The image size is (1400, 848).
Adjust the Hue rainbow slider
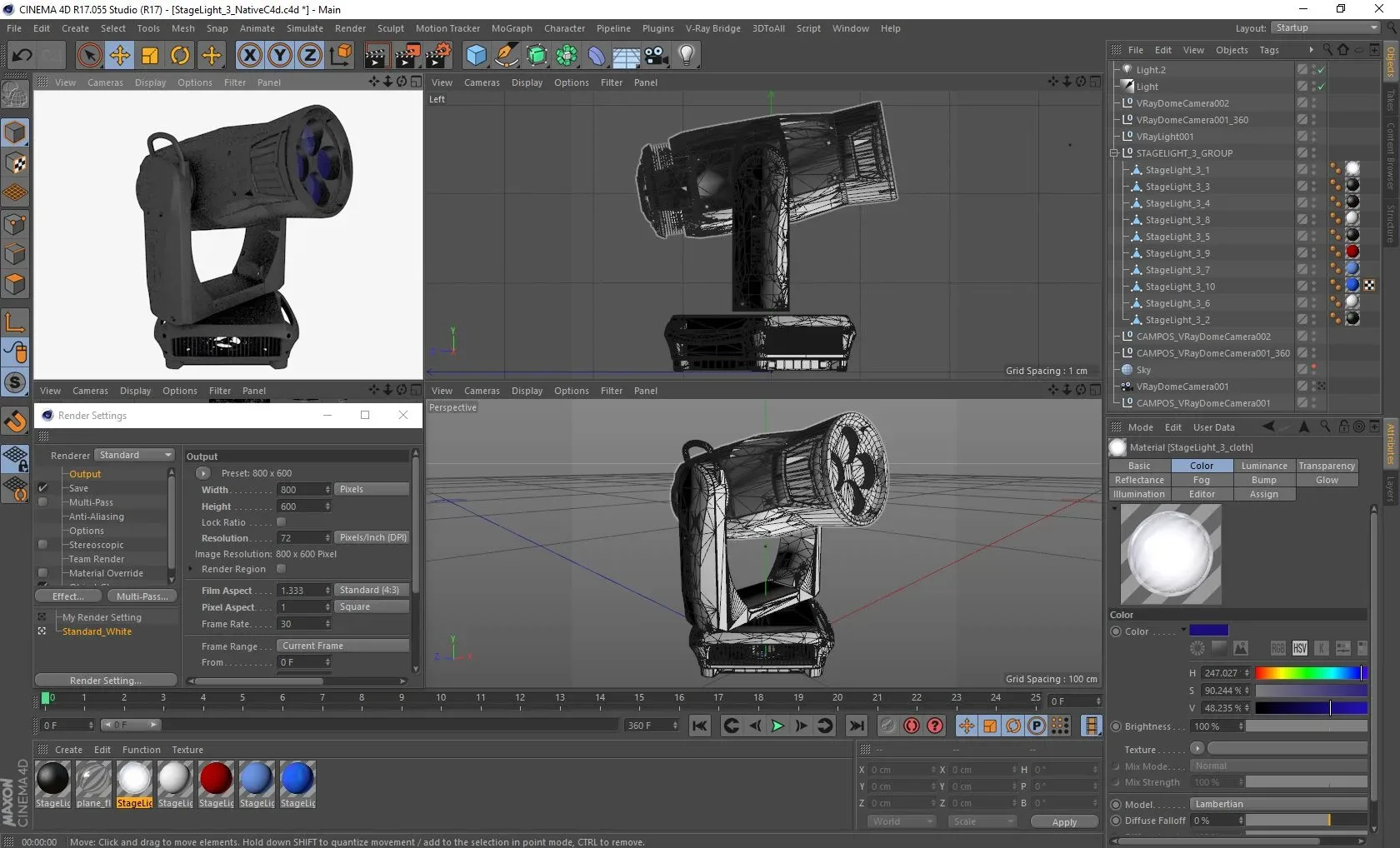point(1311,673)
